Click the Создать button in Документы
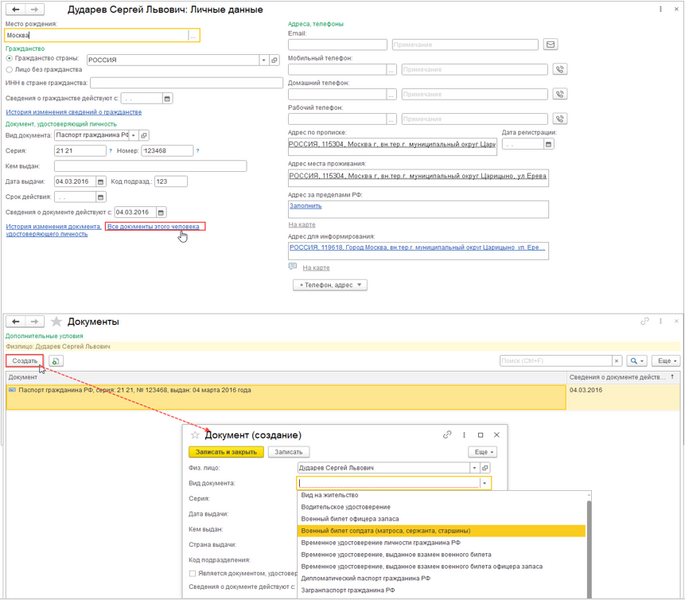This screenshot has height=600, width=685. (x=24, y=360)
